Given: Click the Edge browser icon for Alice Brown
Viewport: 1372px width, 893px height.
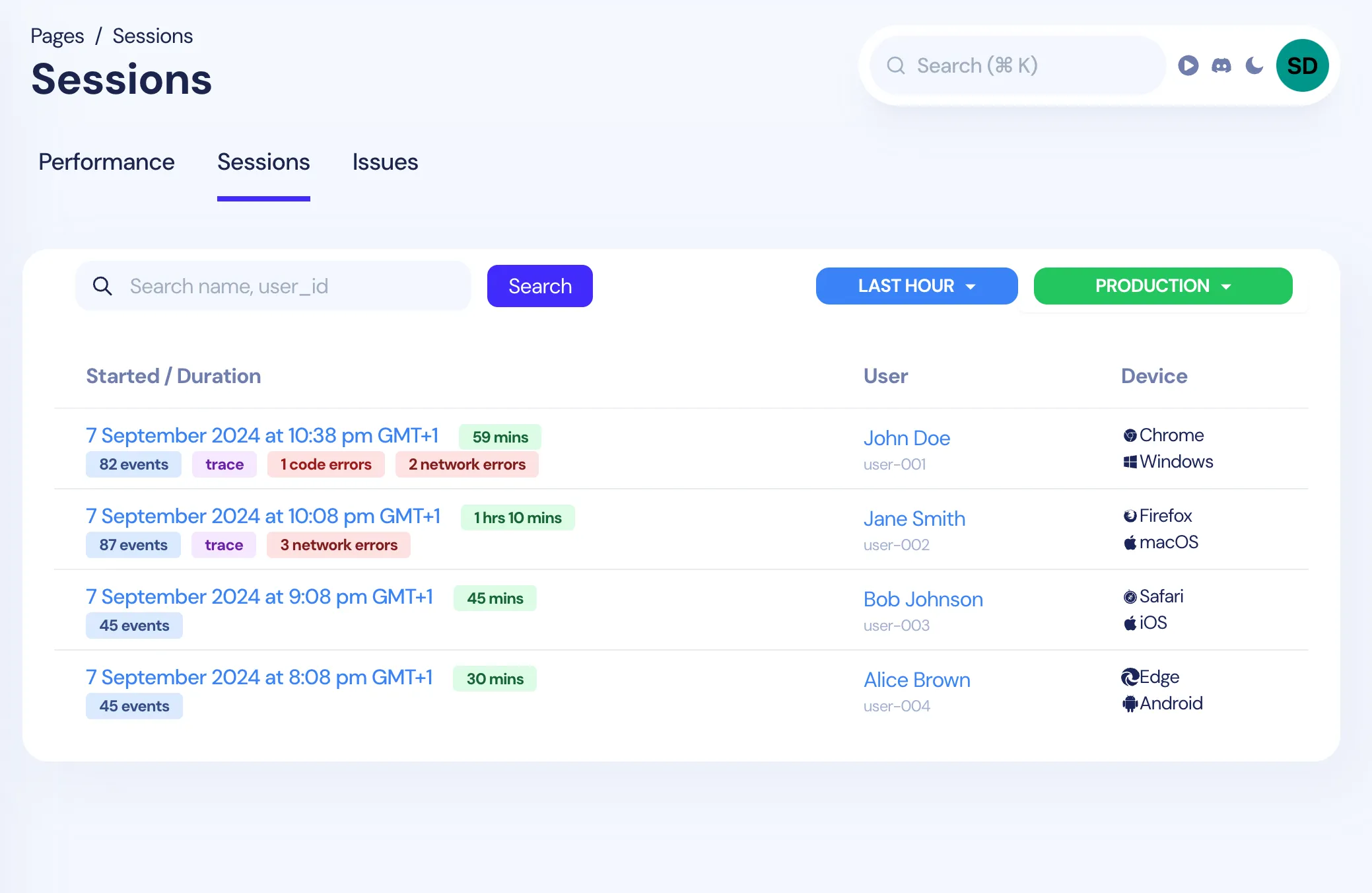Looking at the screenshot, I should tap(1130, 677).
